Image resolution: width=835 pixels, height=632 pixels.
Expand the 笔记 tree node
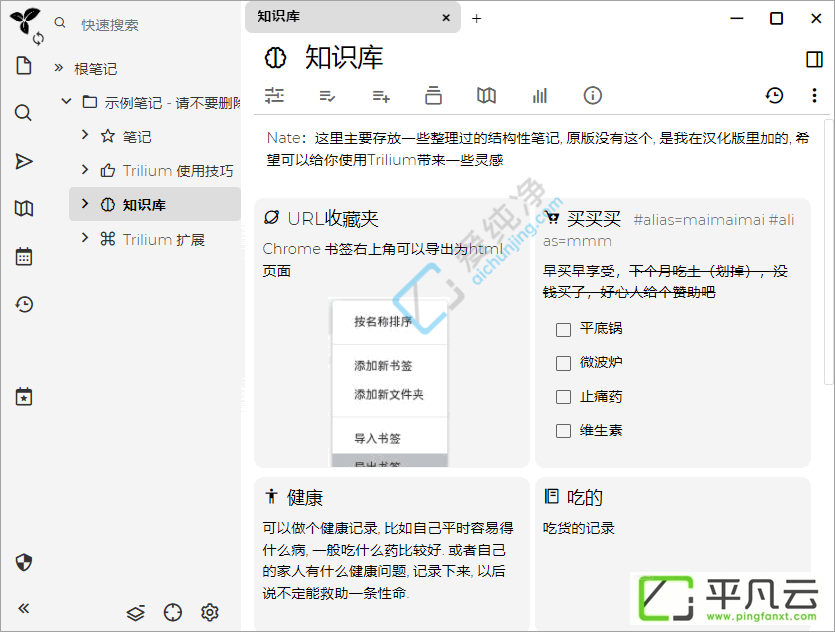pos(85,135)
